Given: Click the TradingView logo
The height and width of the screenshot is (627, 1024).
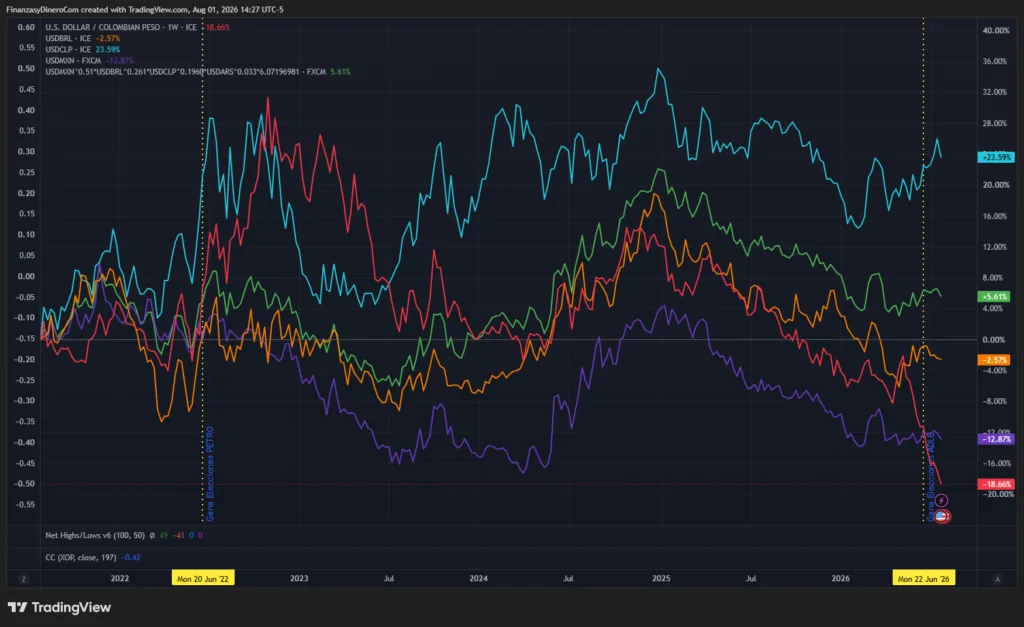Looking at the screenshot, I should [x=59, y=607].
